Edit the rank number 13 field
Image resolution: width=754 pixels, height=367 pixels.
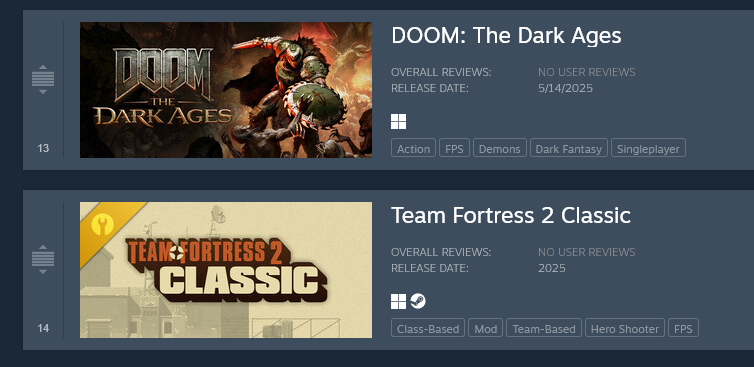[43, 148]
